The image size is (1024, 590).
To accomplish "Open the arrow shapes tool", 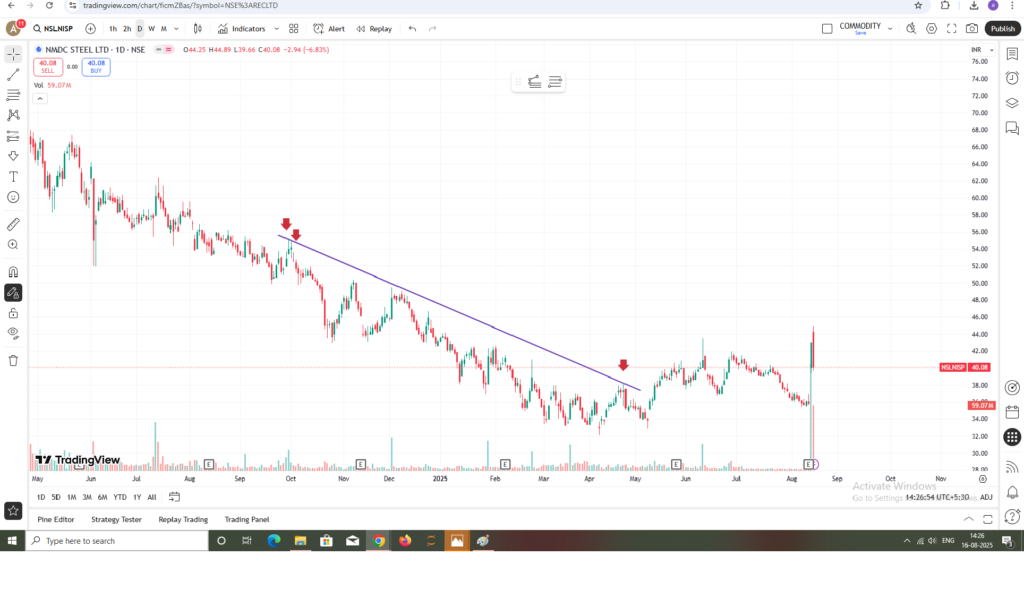I will (13, 156).
